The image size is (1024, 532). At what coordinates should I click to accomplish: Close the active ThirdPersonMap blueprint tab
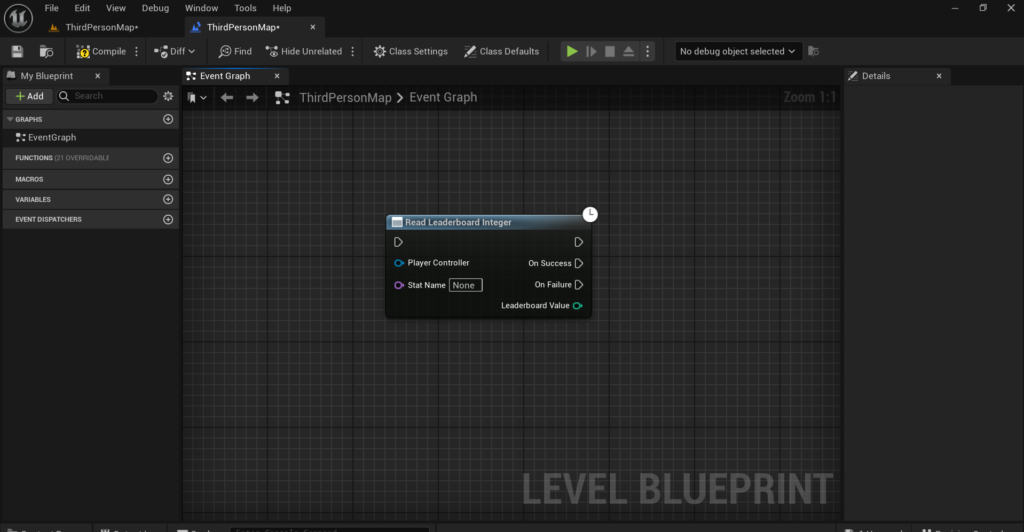(x=313, y=27)
